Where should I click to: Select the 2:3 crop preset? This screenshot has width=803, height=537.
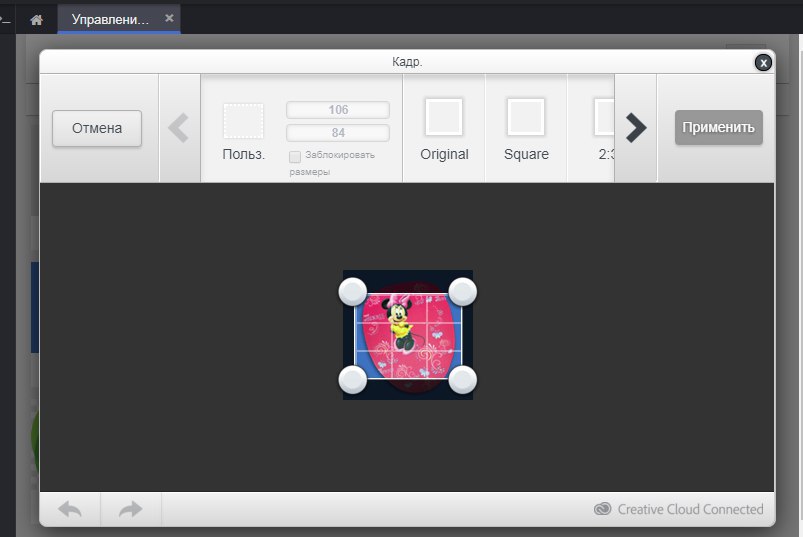point(604,129)
